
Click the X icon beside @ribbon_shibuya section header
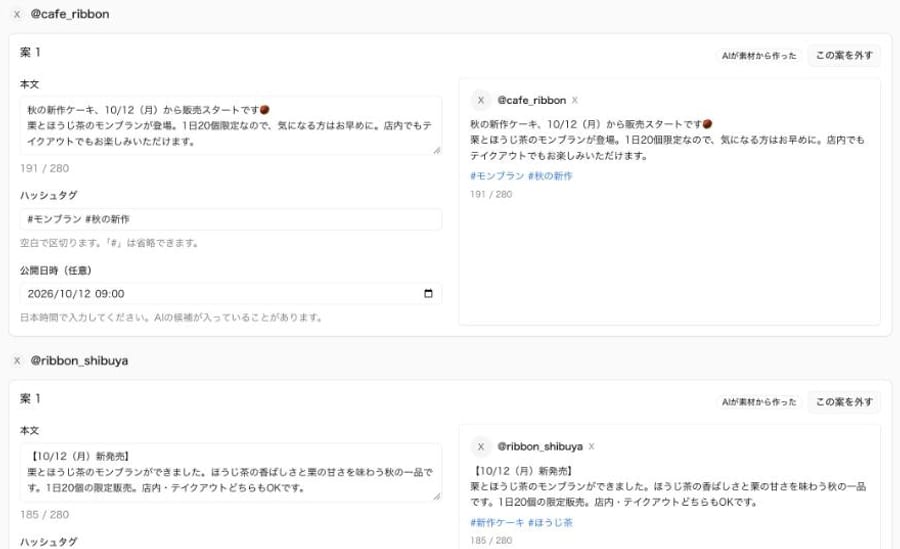click(17, 361)
